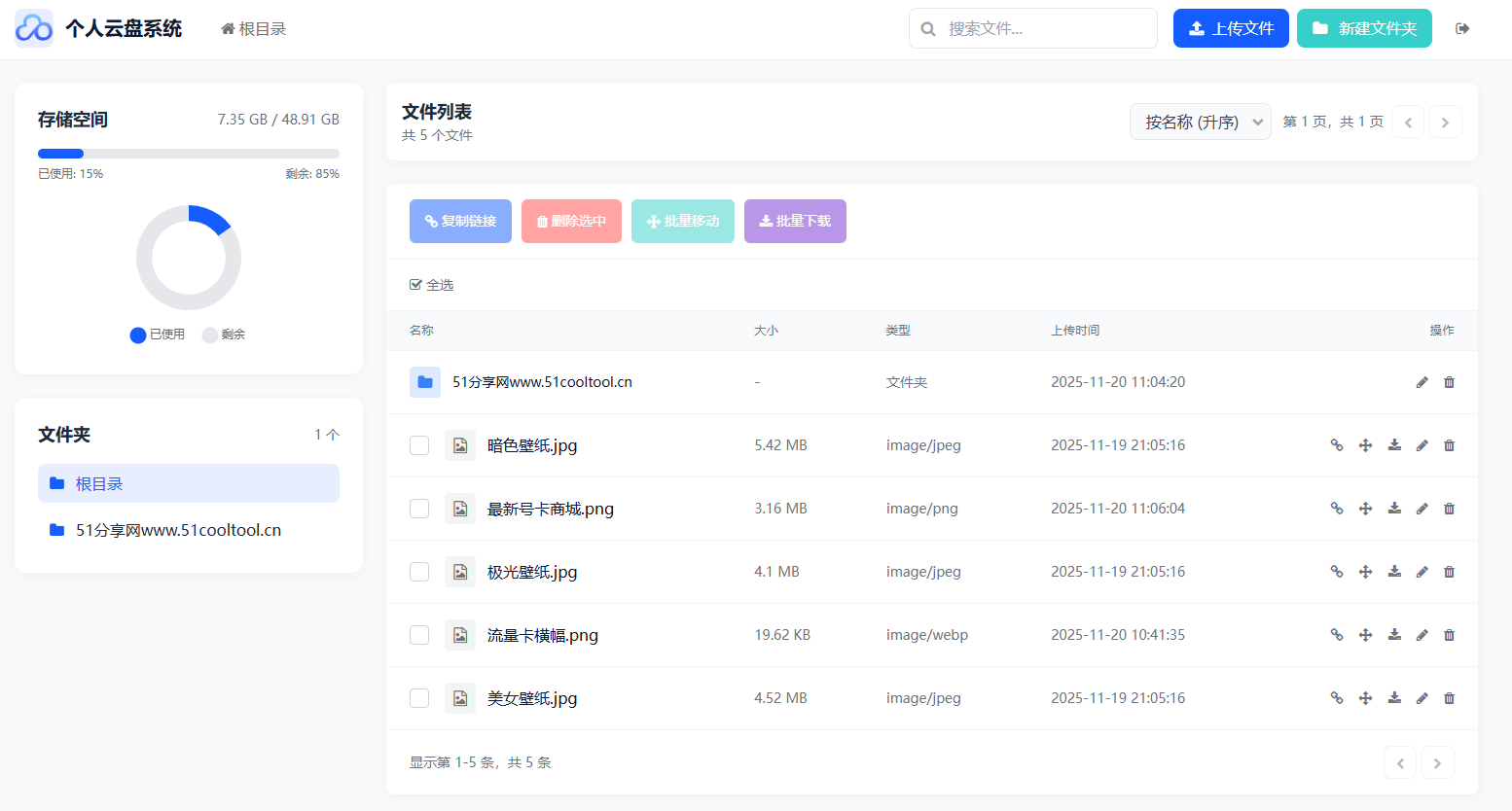Click the 新建文件夹 button
This screenshot has width=1512, height=811.
1364,28
